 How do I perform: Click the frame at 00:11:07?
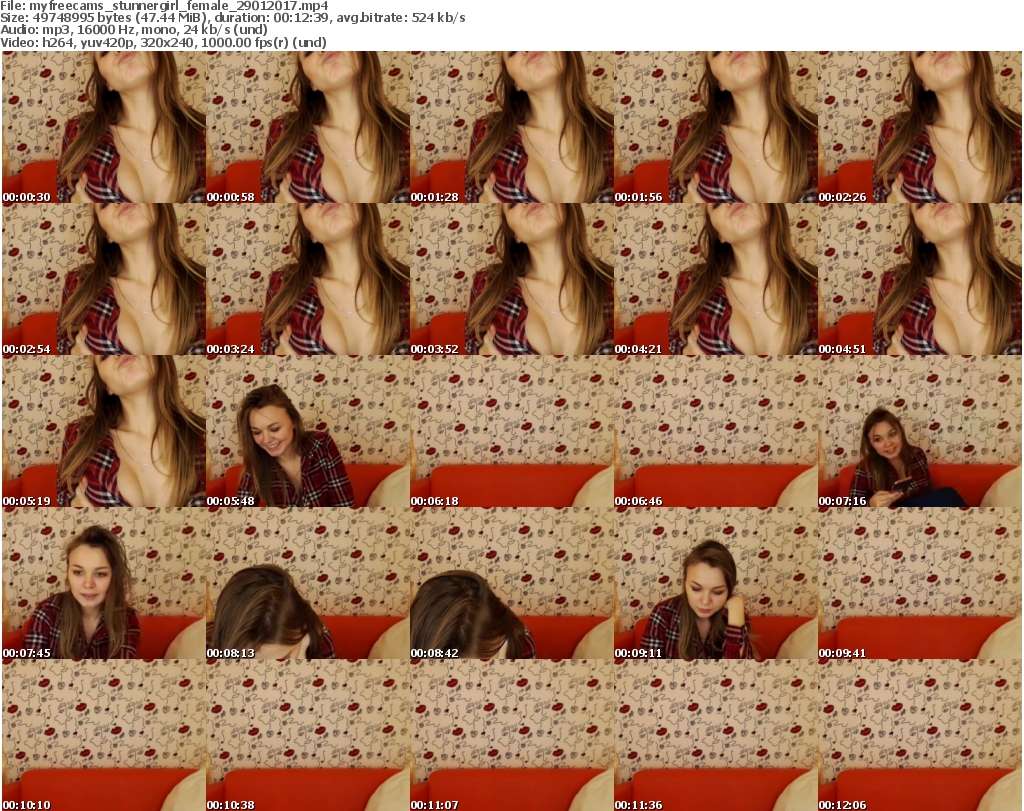click(x=511, y=735)
